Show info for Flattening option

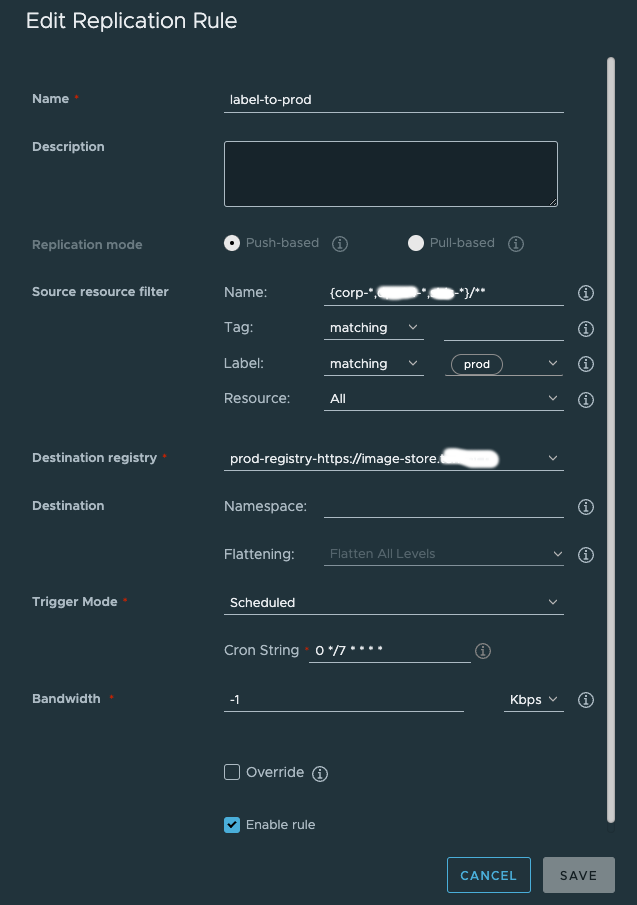[586, 555]
